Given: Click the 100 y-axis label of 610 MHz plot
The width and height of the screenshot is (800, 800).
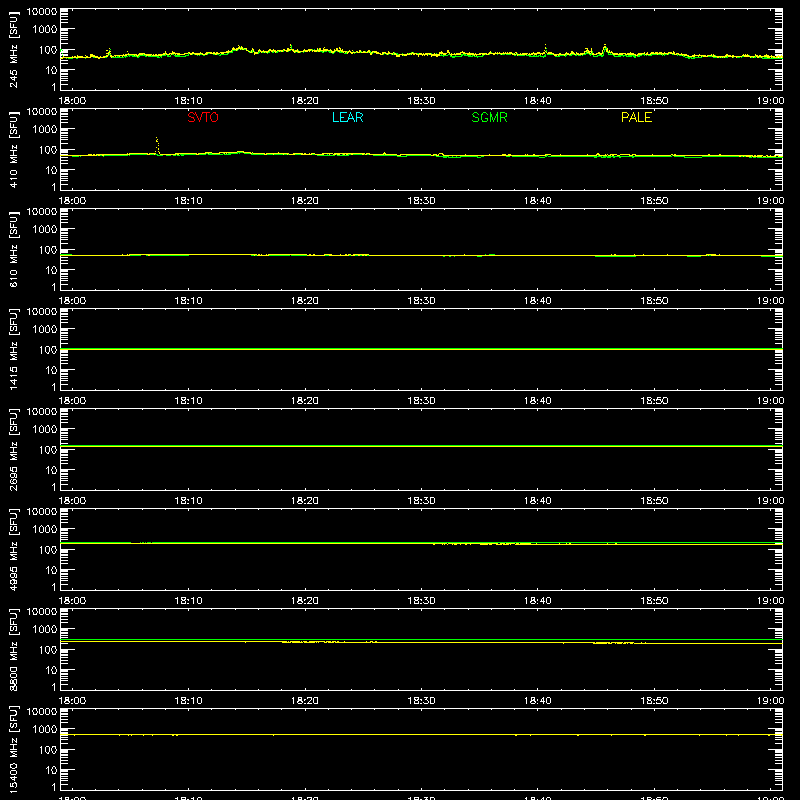Looking at the screenshot, I should [48, 250].
